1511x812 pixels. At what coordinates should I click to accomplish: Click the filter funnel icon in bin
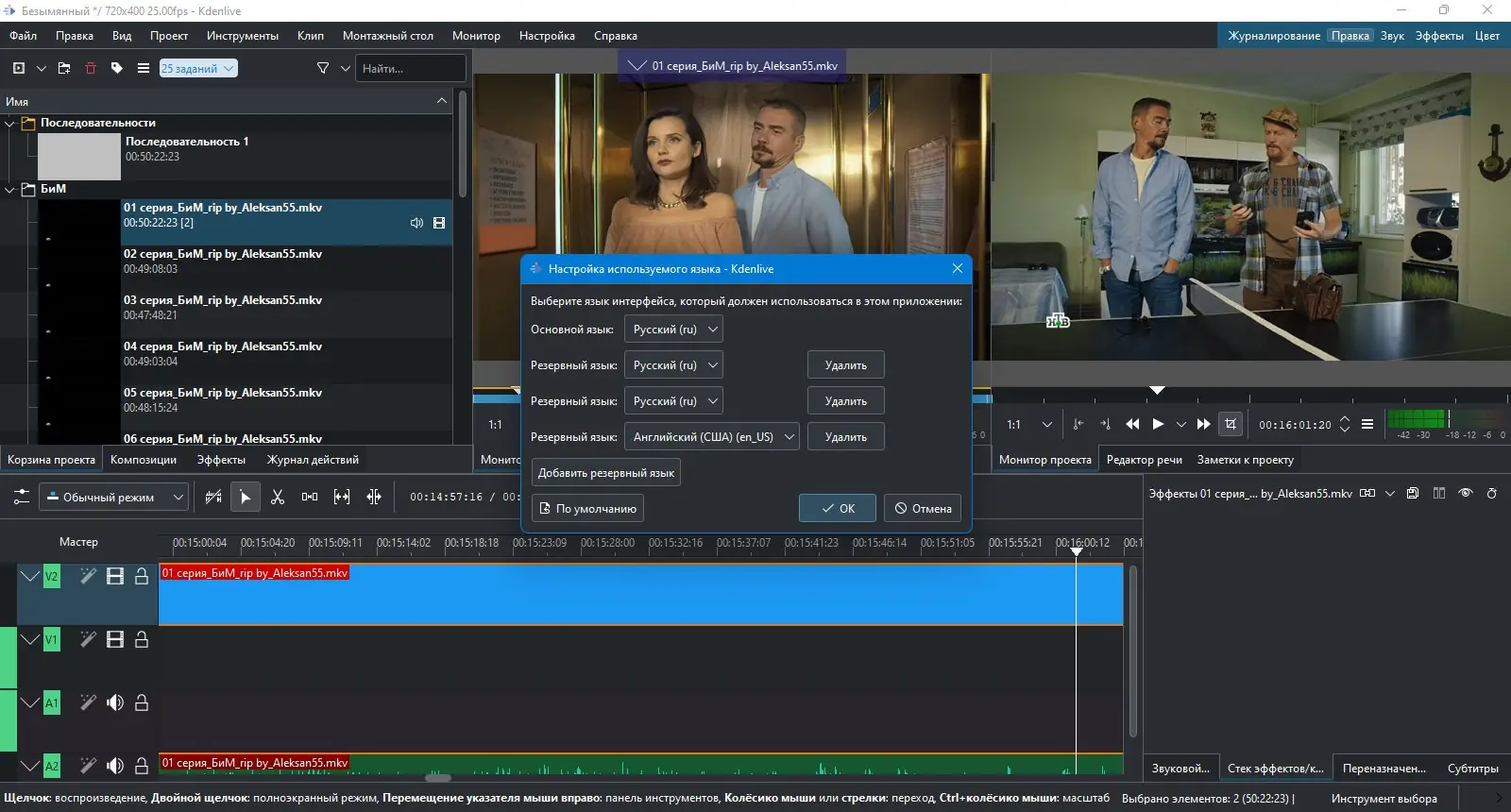tap(323, 68)
